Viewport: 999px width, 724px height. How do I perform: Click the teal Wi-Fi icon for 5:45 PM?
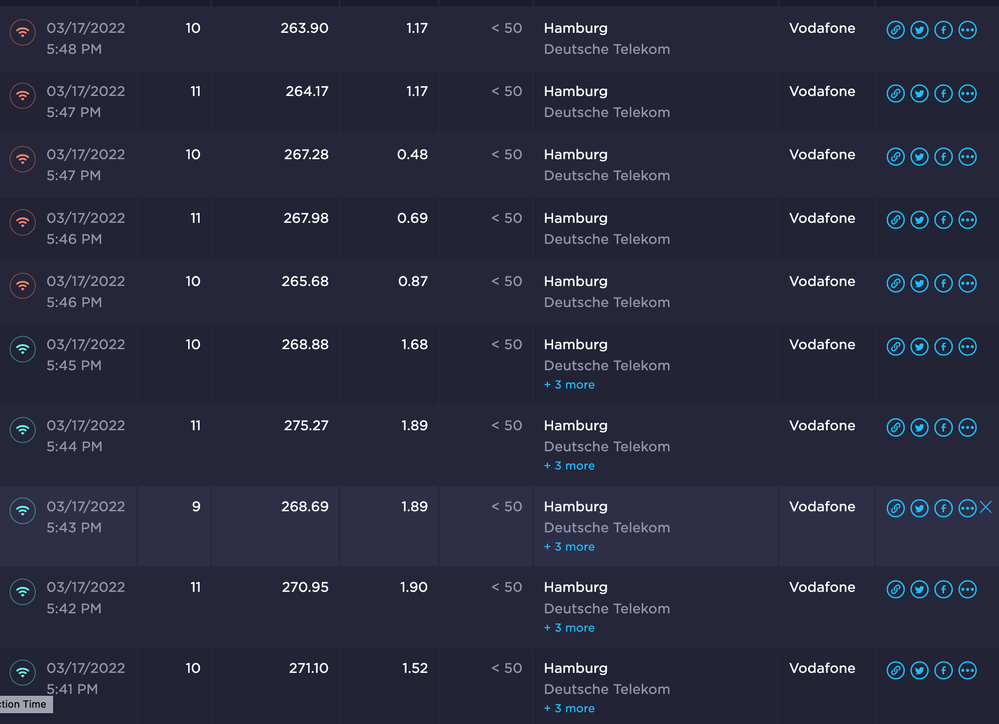point(23,348)
